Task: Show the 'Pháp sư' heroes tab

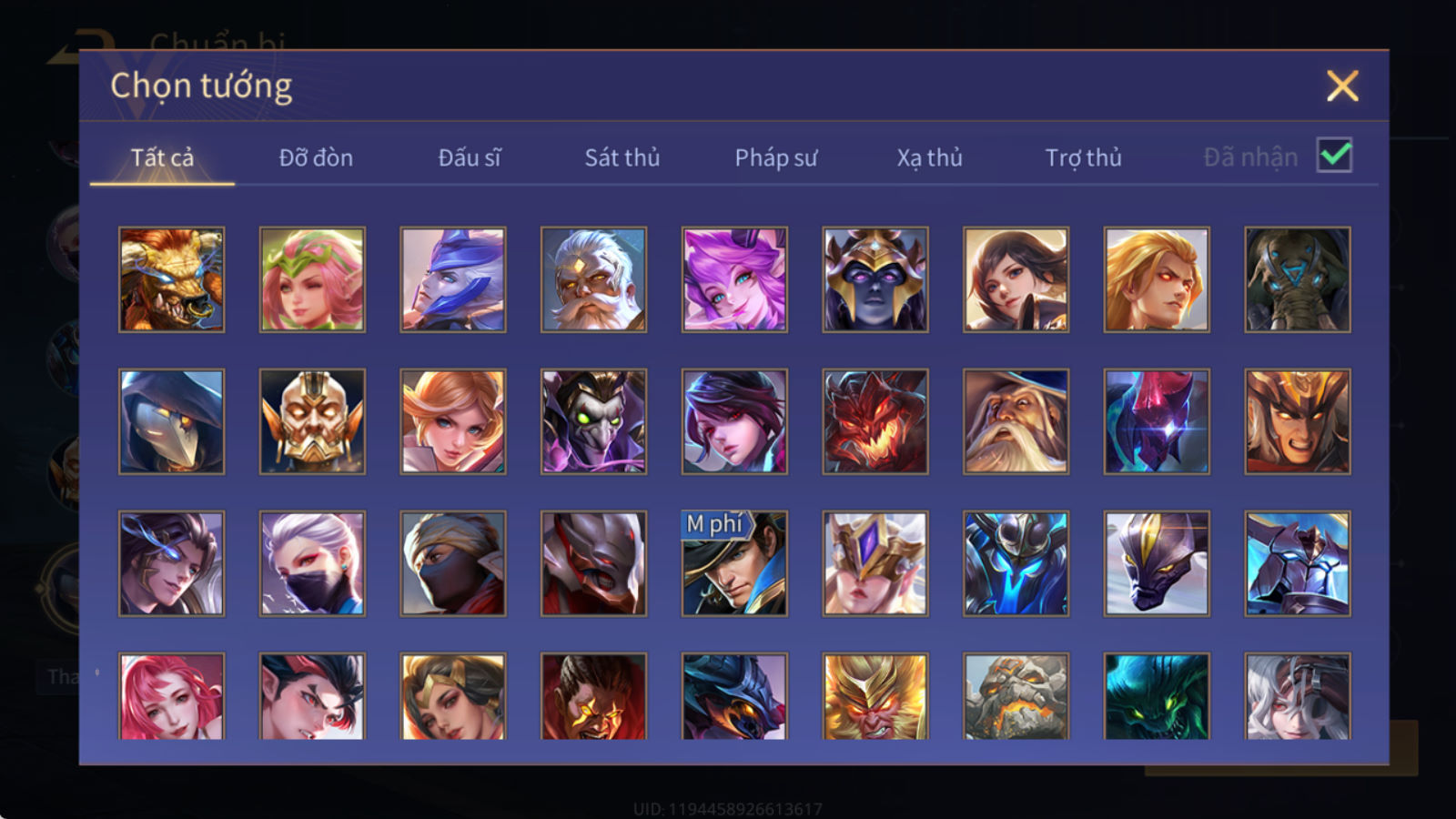Action: [776, 157]
